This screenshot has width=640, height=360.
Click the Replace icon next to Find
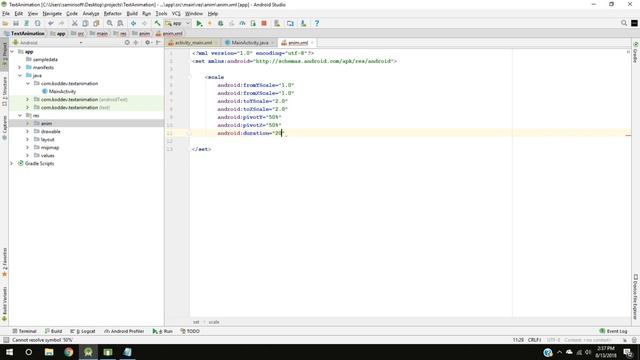[120, 23]
